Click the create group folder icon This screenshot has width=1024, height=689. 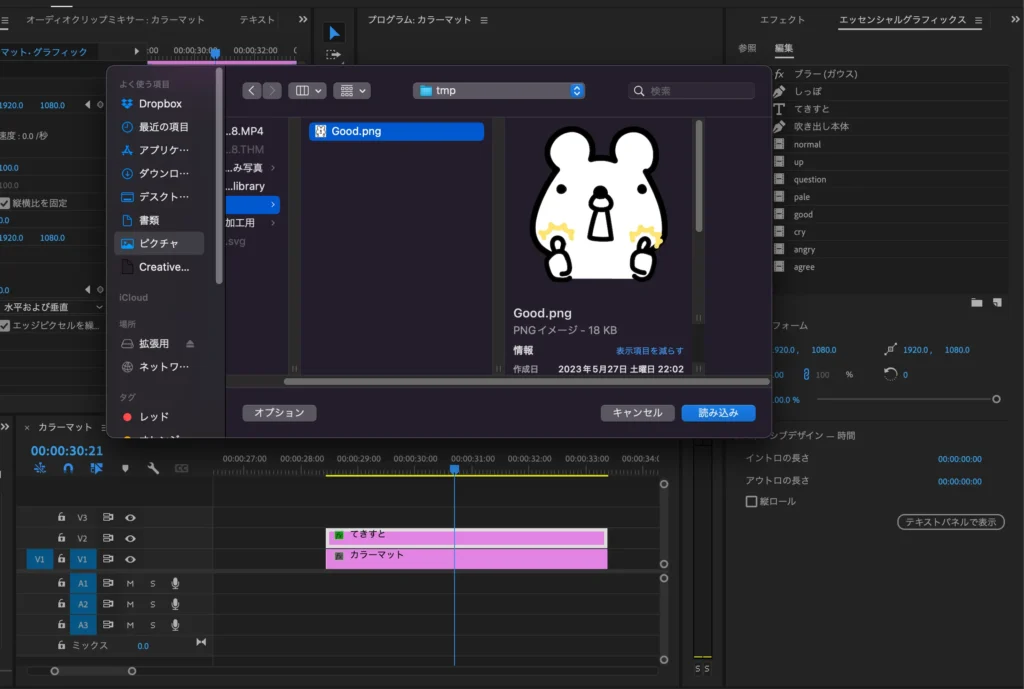tap(976, 302)
